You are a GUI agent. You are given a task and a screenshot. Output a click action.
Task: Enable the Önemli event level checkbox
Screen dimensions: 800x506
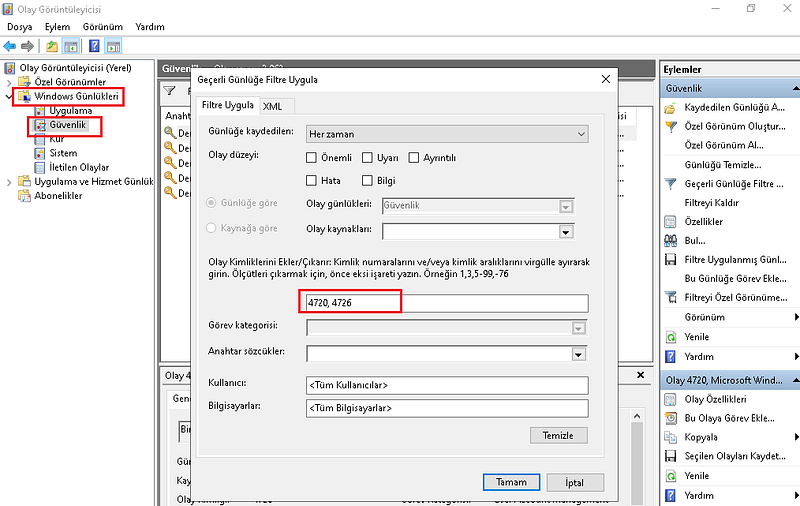[x=311, y=158]
